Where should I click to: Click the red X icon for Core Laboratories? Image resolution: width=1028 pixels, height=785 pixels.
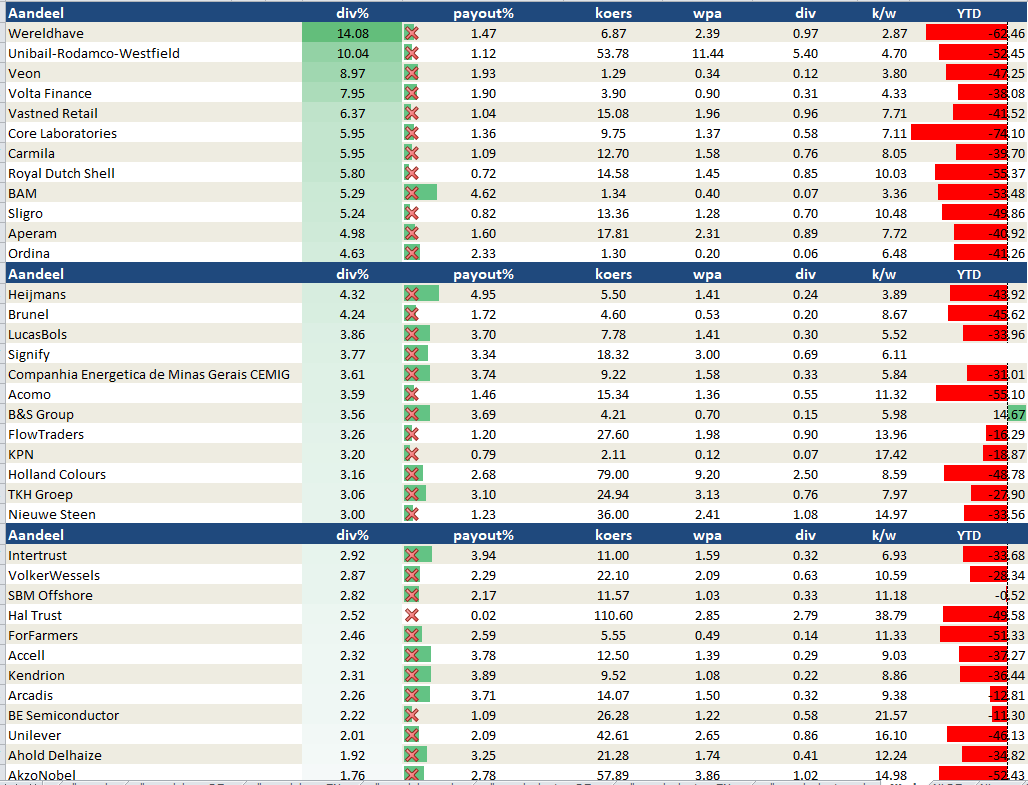coord(412,133)
